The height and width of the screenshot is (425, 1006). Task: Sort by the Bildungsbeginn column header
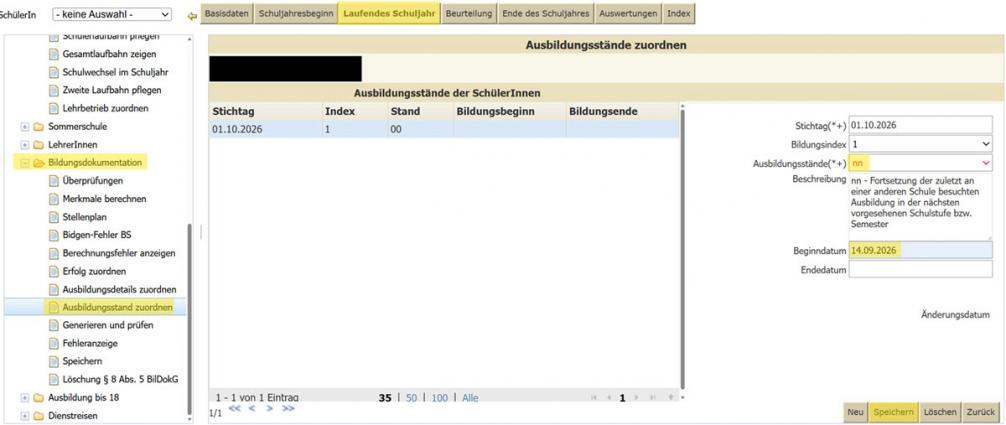click(495, 111)
